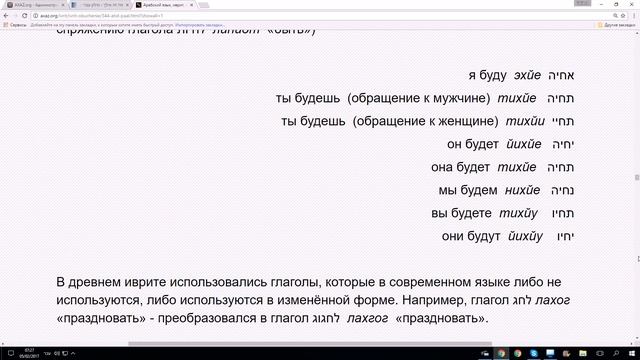Click the text 'я буду'
Image resolution: width=640 pixels, height=360 pixels.
click(x=487, y=75)
